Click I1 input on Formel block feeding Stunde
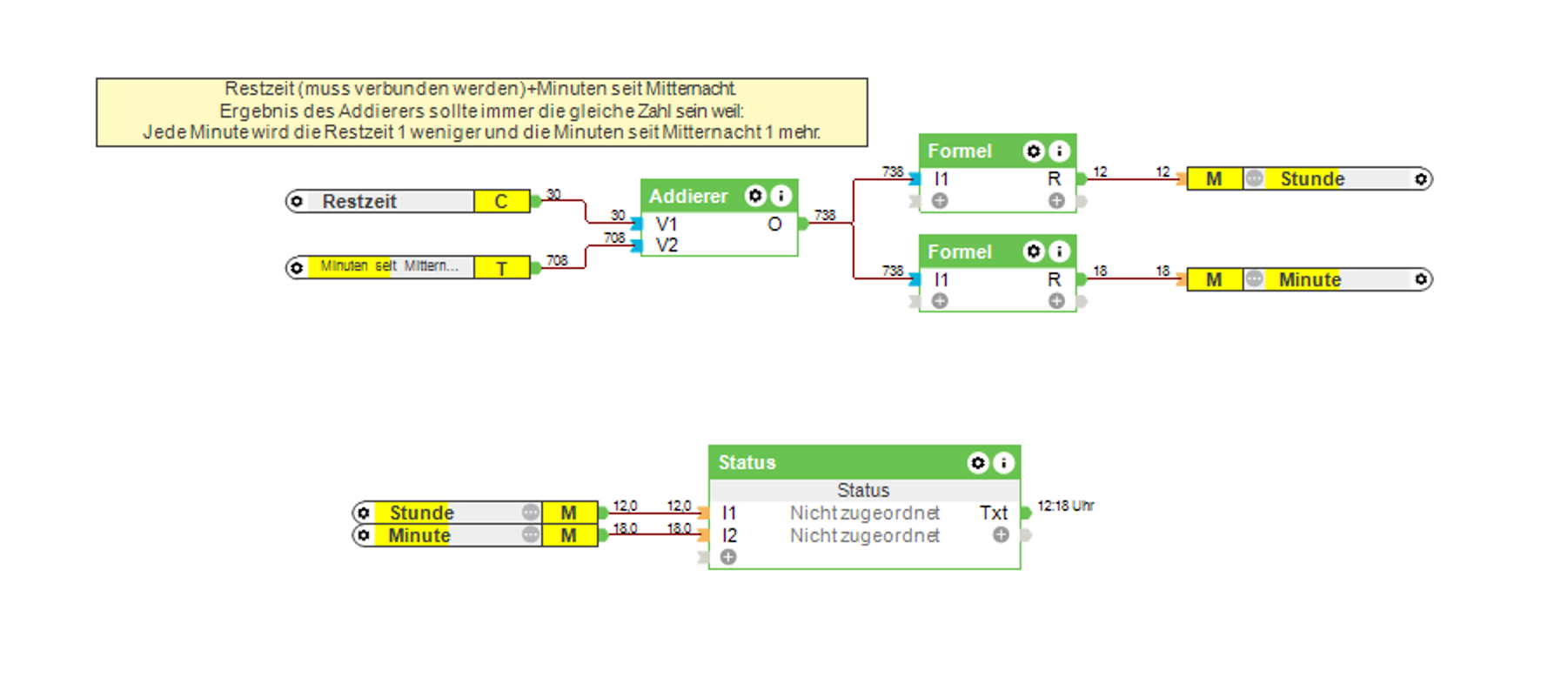The image size is (1568, 691). point(941,178)
